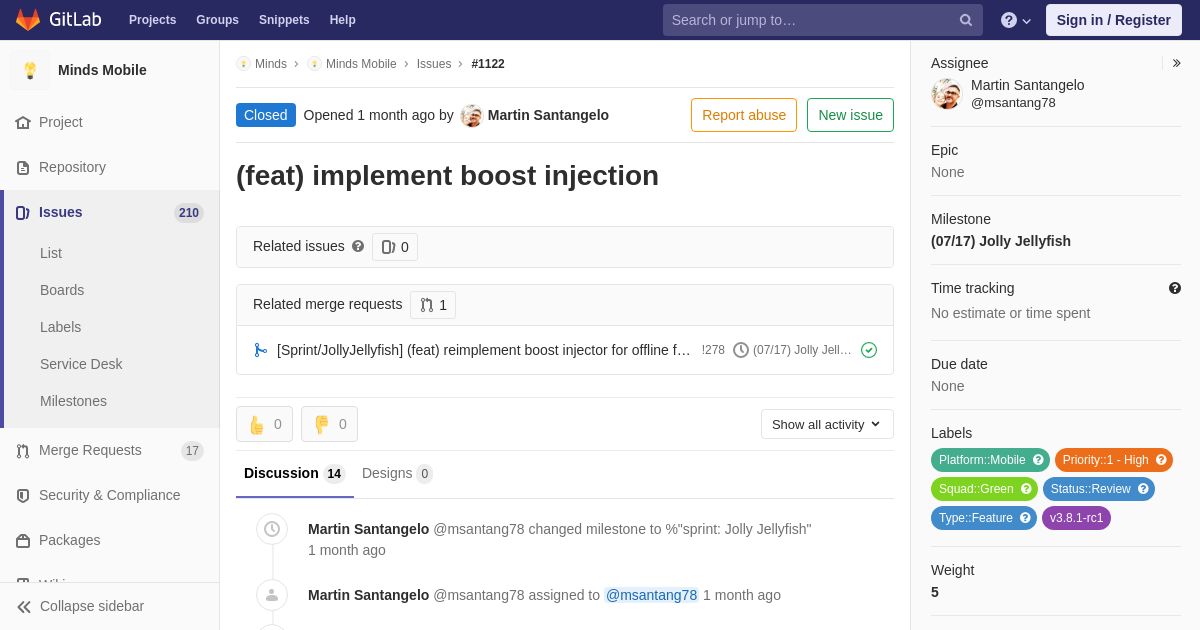The image size is (1200, 630).
Task: Click the Merge Requests count badge 17
Action: point(192,451)
